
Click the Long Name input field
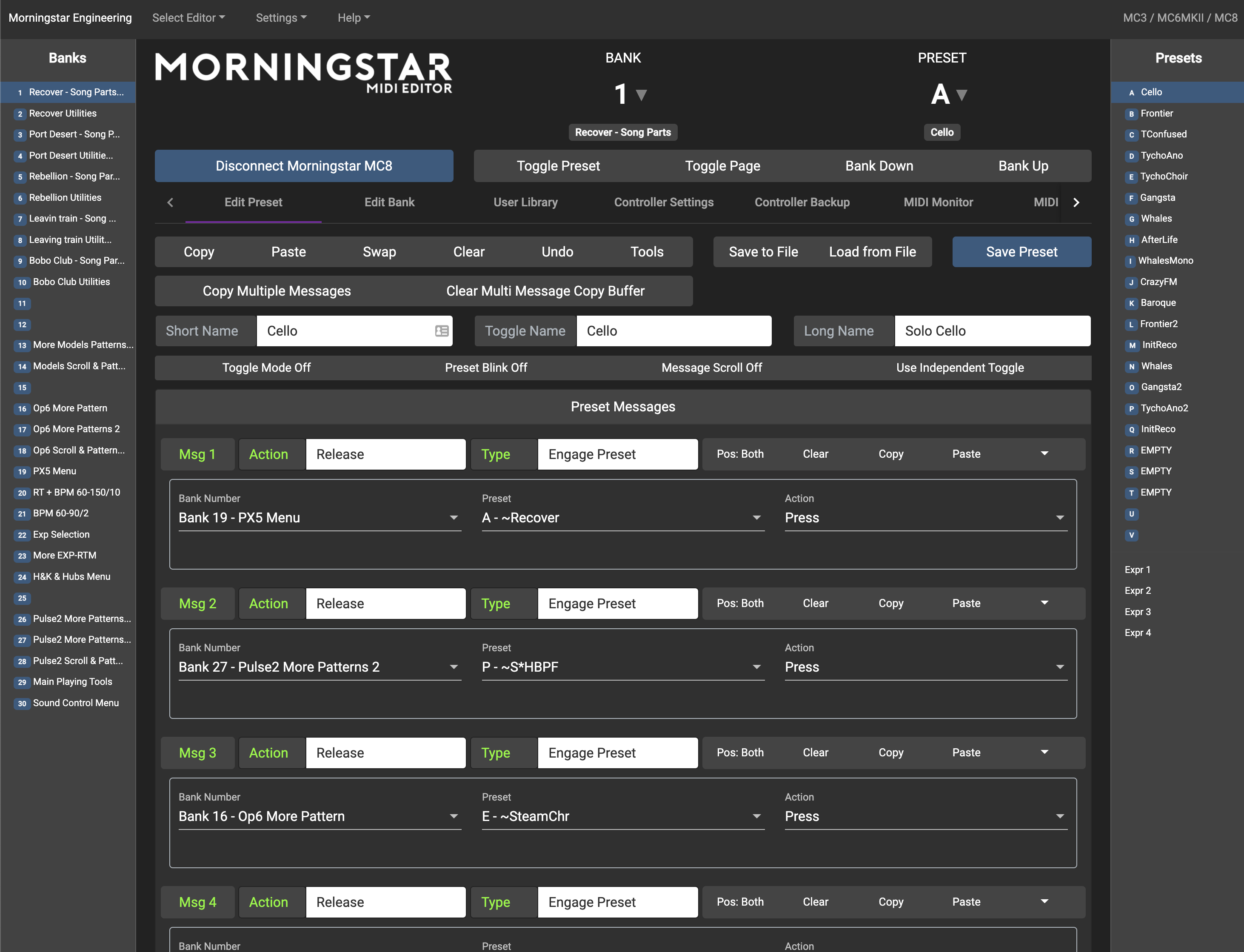tap(992, 331)
